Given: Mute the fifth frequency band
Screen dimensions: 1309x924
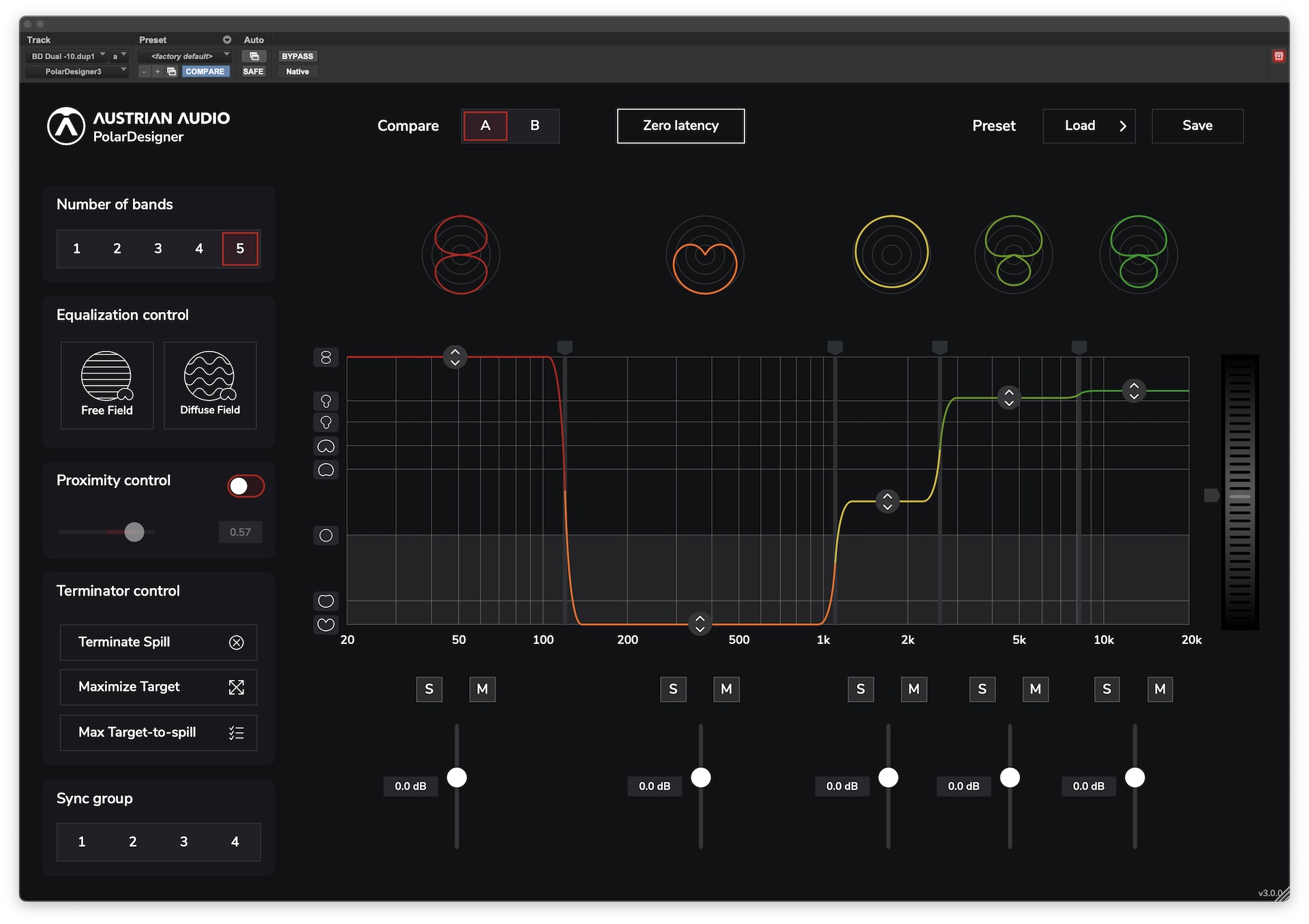Looking at the screenshot, I should tap(1160, 689).
